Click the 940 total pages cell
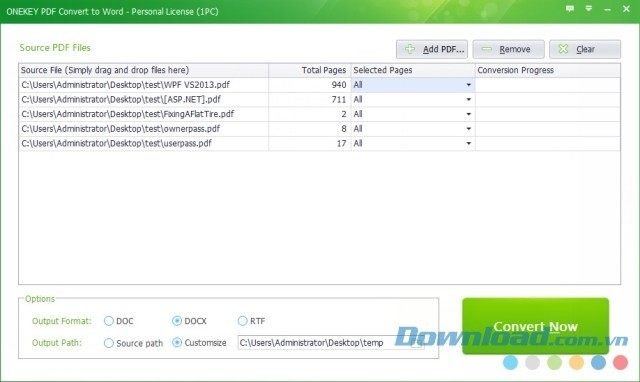 310,85
